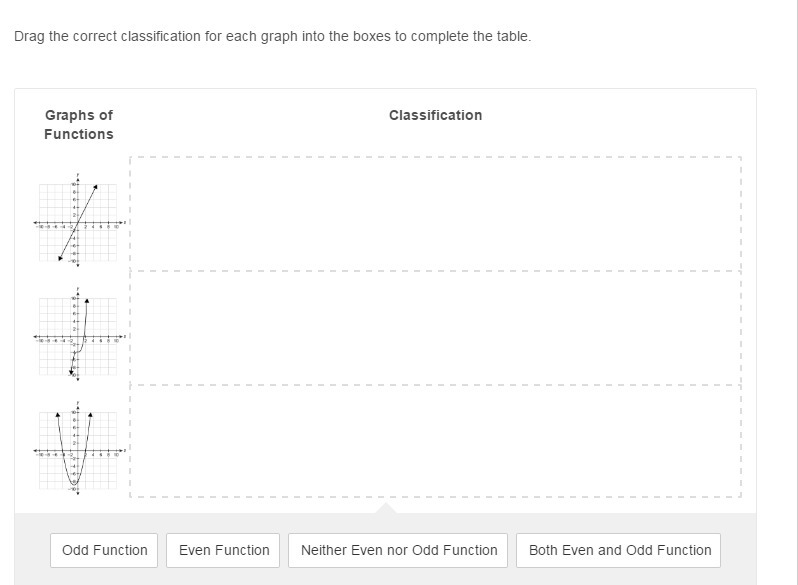
Task: Select the Even Function answer tile
Action: [x=224, y=550]
